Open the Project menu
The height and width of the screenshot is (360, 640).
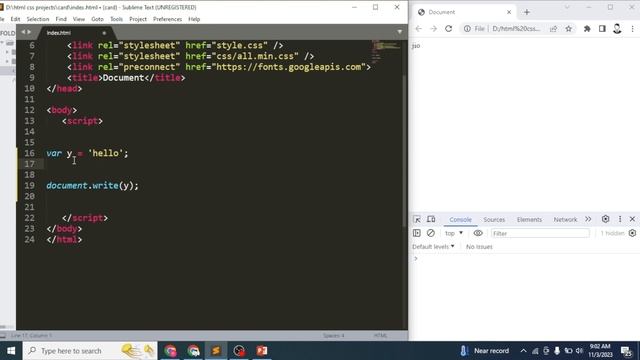138,19
